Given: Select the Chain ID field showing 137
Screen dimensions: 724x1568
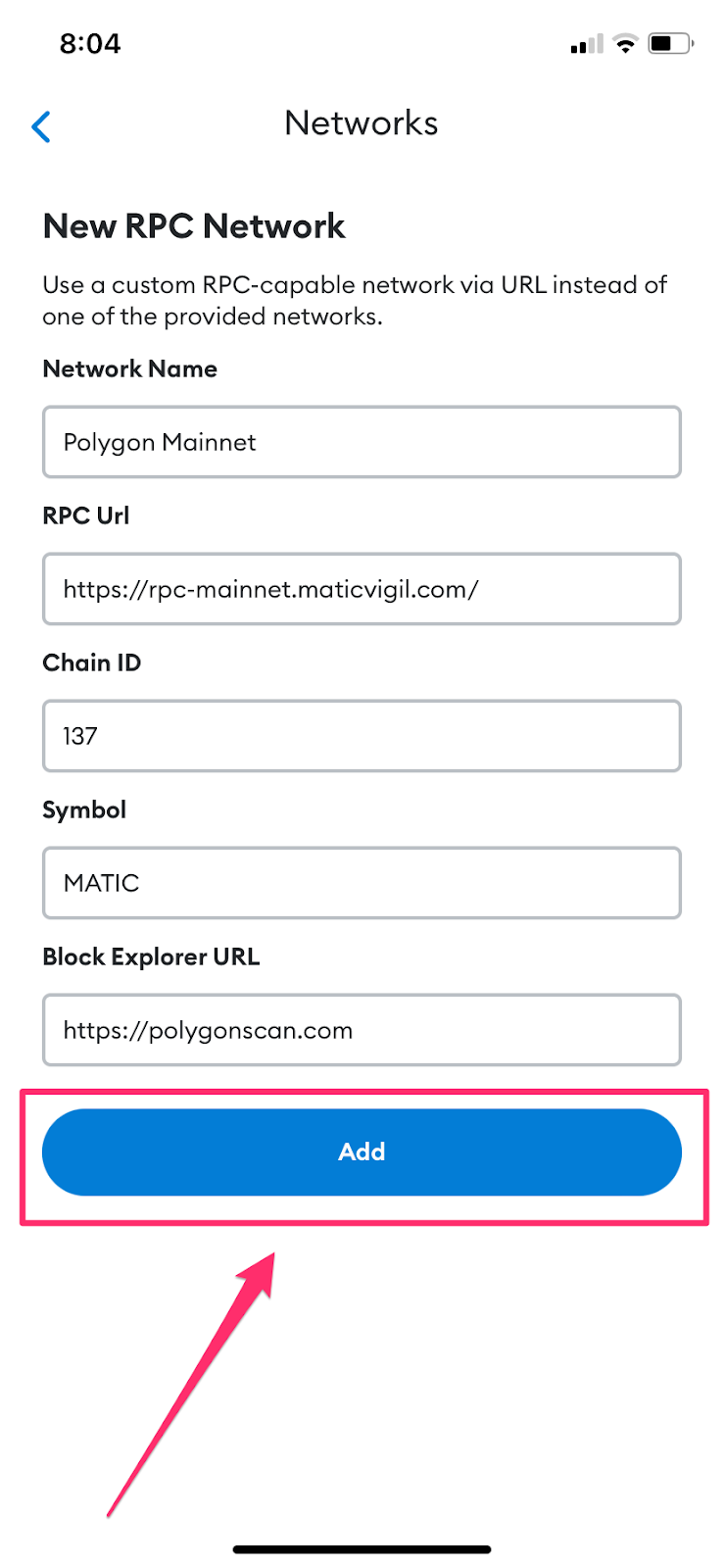Looking at the screenshot, I should tap(362, 736).
